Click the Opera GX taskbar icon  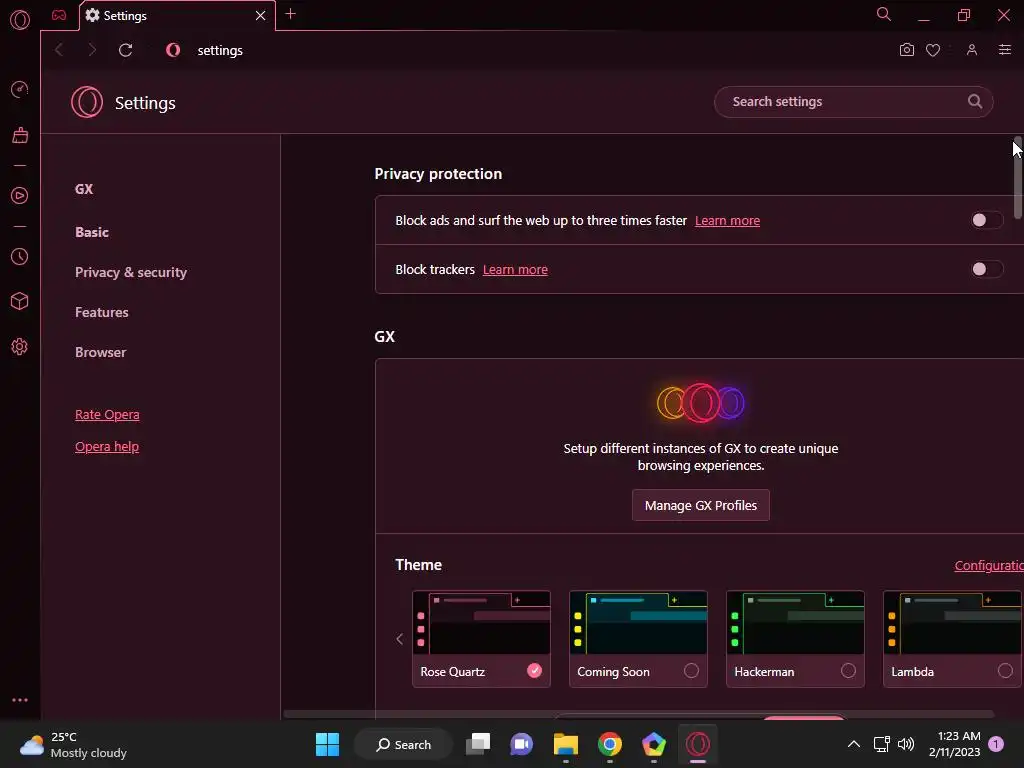(x=697, y=744)
